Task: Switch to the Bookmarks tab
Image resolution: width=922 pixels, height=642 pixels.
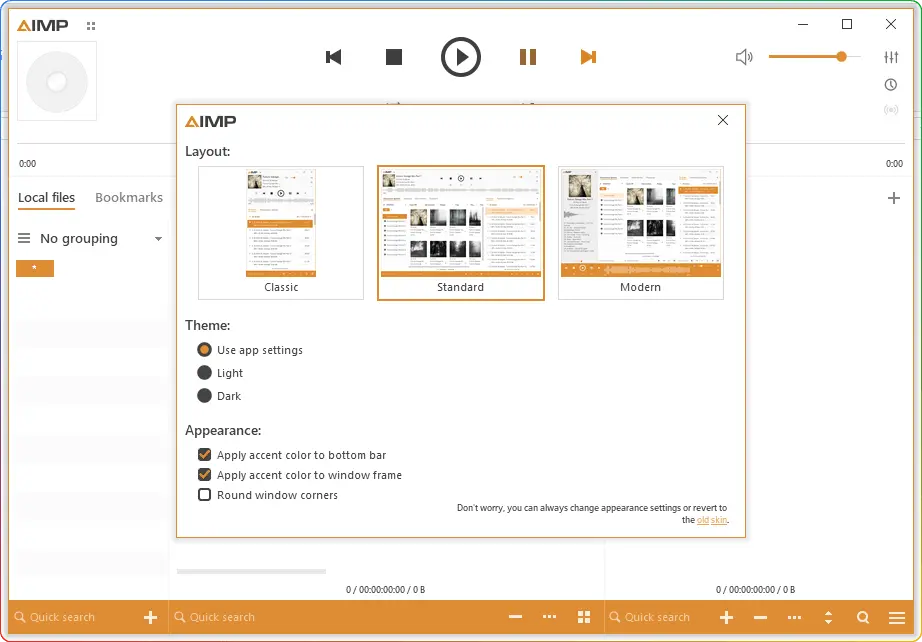Action: tap(129, 198)
